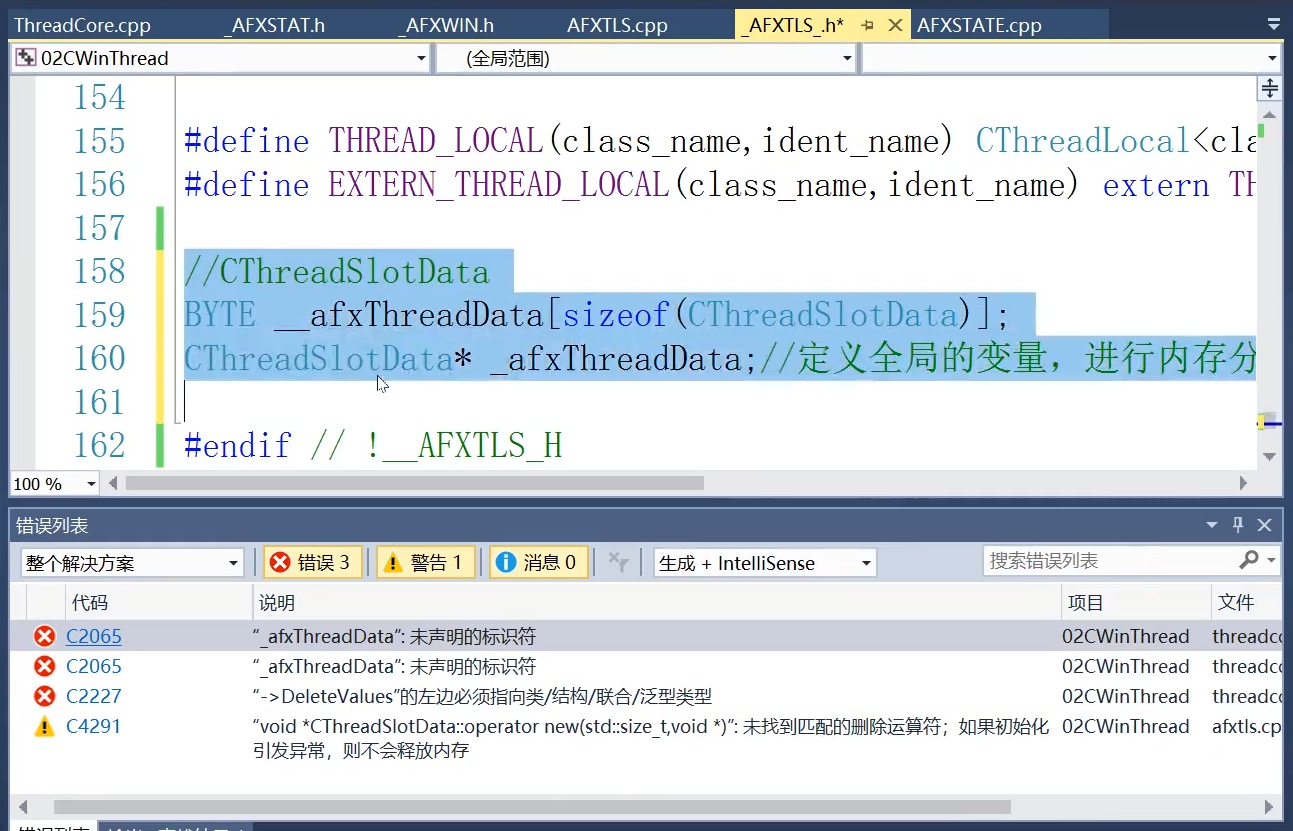This screenshot has width=1293, height=831.
Task: Click the sizeof keyword on line 159
Action: (x=616, y=315)
